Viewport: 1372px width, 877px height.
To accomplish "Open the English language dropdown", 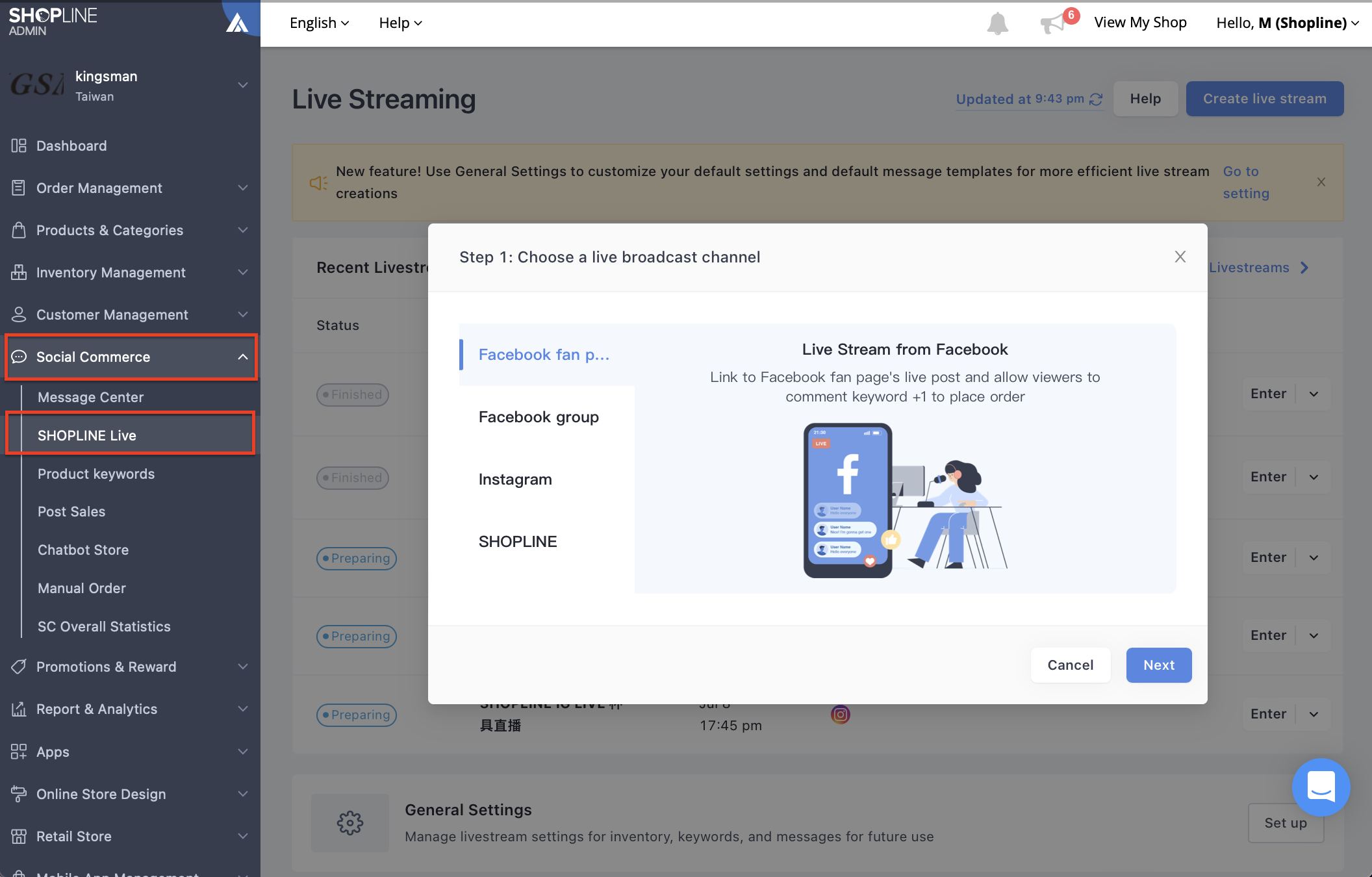I will [319, 23].
